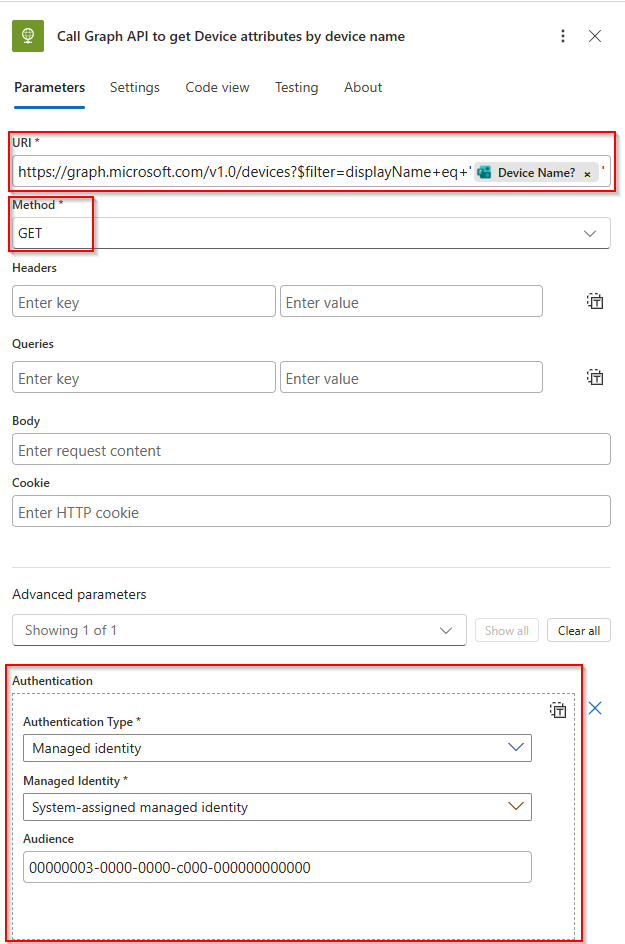Close the action configuration panel
The height and width of the screenshot is (944, 625).
[595, 36]
